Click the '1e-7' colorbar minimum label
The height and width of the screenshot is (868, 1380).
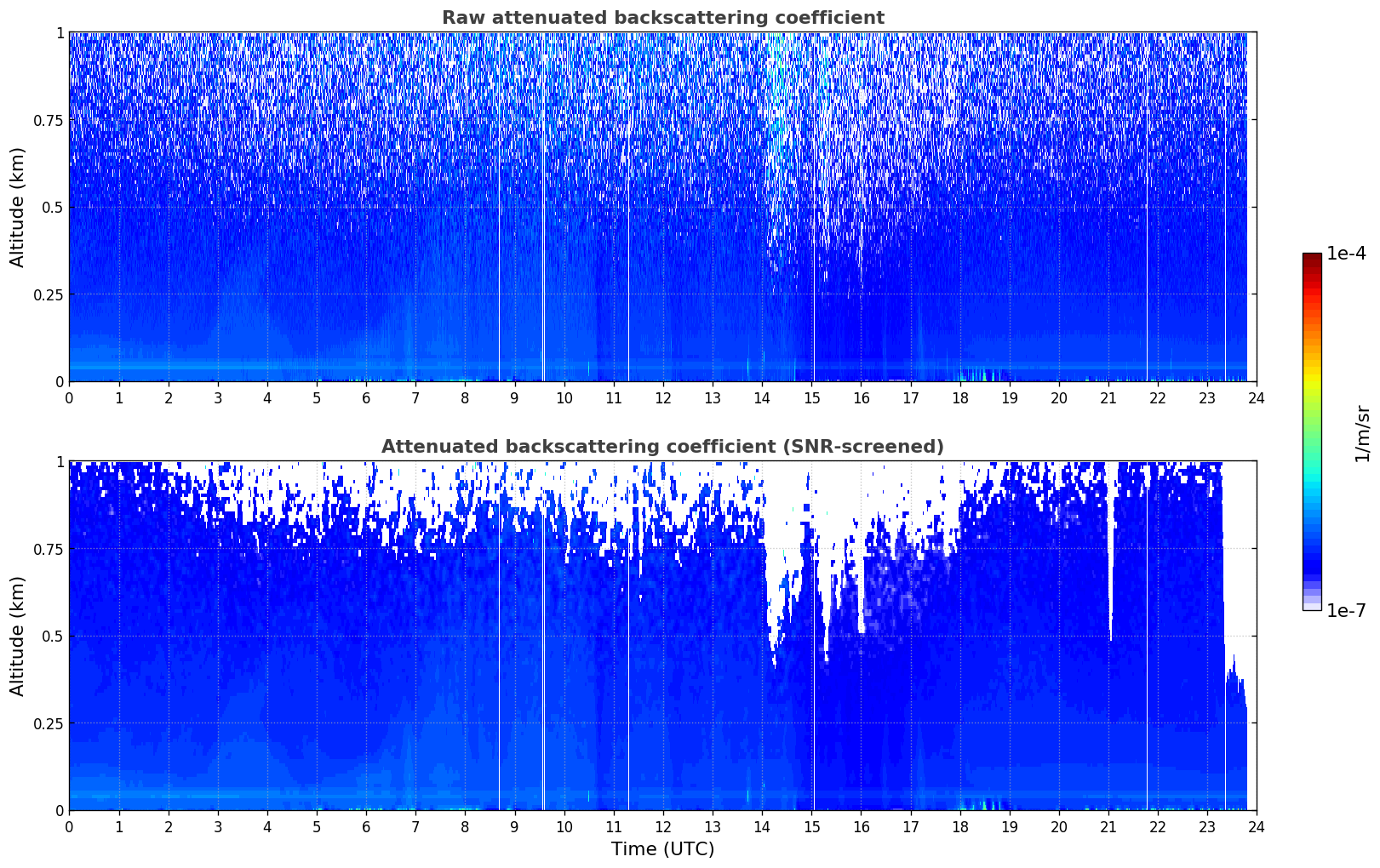[x=1346, y=610]
